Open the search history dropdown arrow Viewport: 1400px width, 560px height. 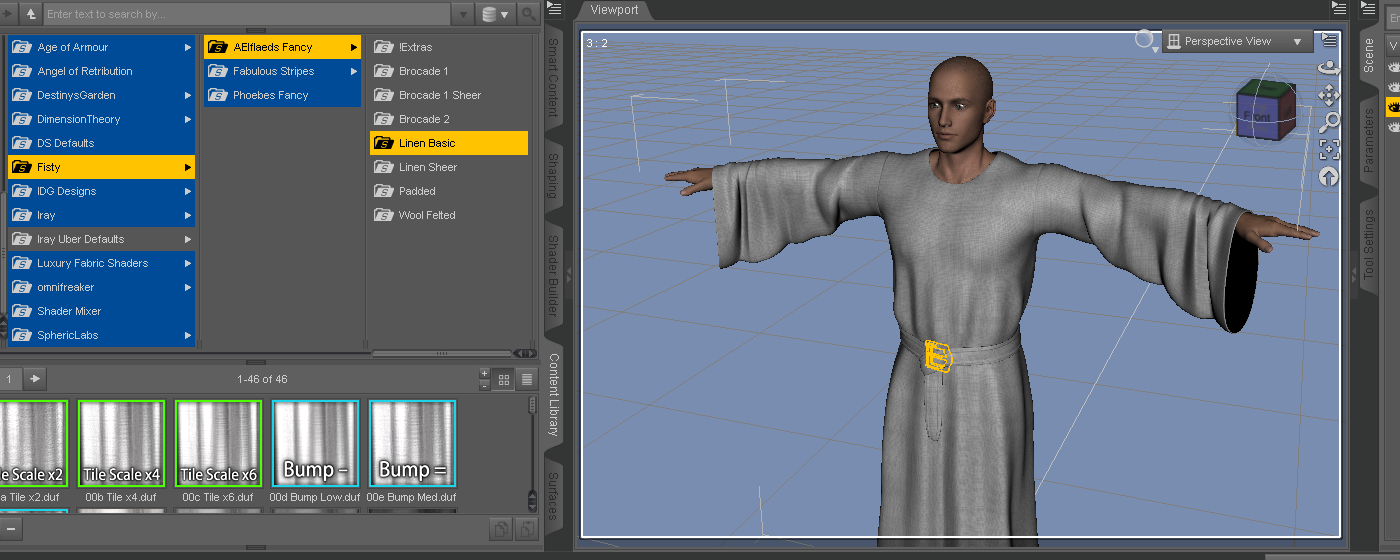point(462,14)
